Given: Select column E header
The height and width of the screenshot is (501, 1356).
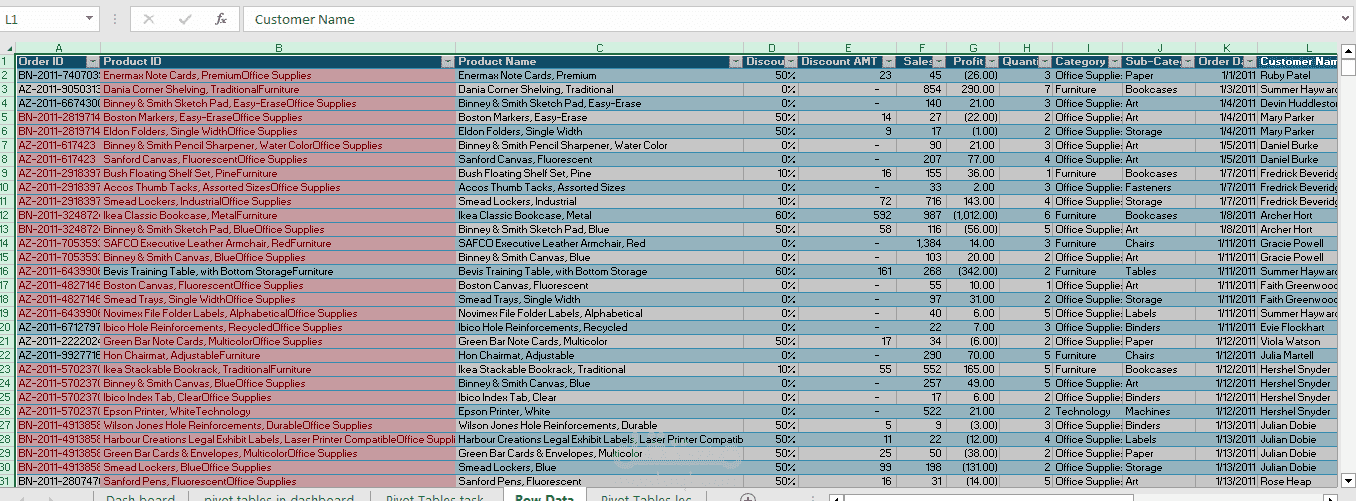Looking at the screenshot, I should click(847, 48).
